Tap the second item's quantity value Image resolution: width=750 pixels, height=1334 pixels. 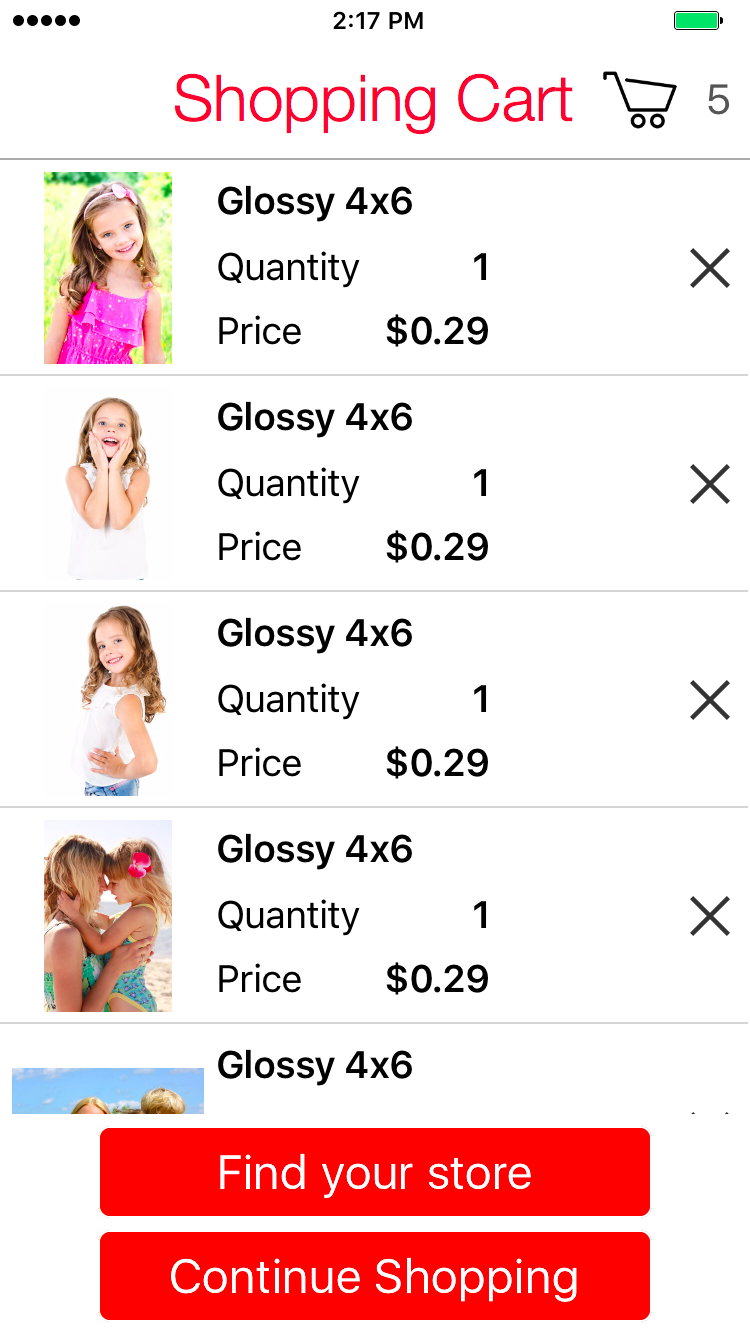[x=481, y=484]
